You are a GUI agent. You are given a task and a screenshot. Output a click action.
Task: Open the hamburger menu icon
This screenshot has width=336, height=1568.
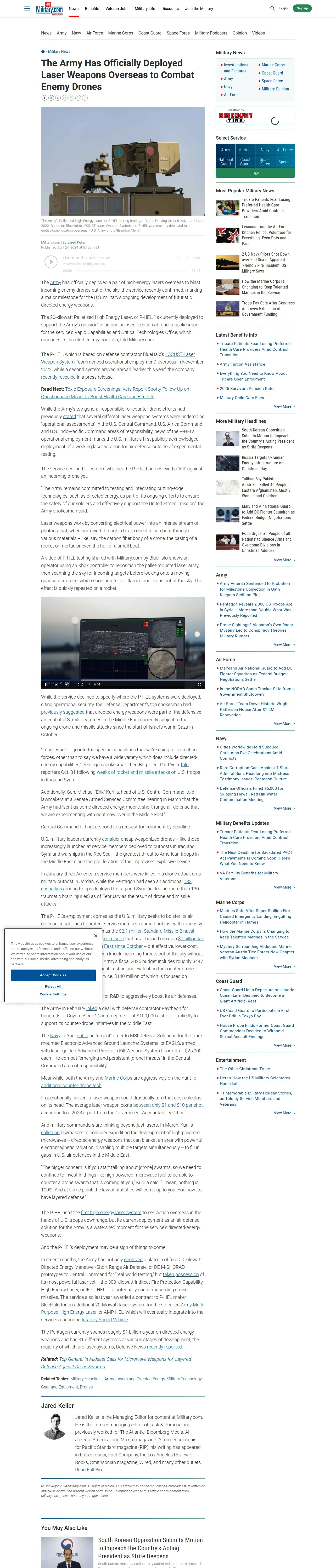(x=27, y=9)
